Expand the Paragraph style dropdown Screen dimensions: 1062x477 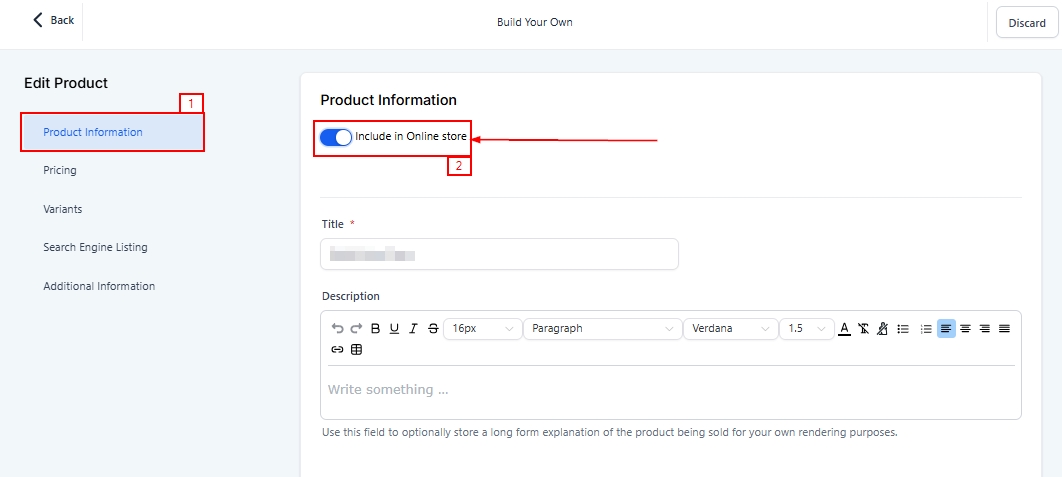coord(601,328)
